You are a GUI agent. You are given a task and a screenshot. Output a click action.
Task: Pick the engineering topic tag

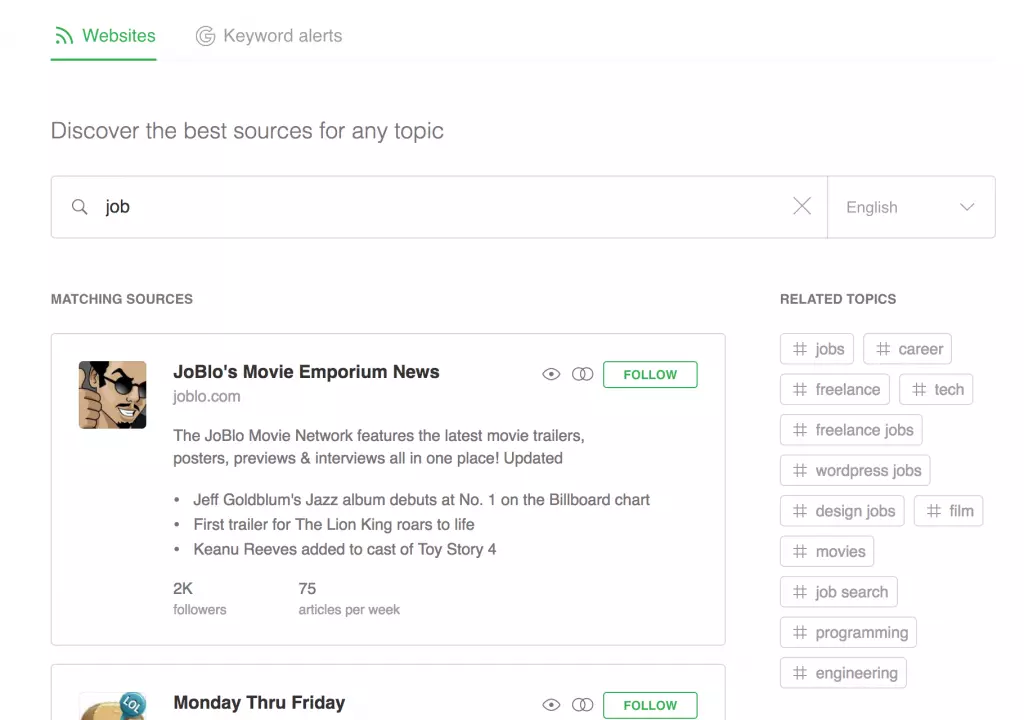[x=844, y=673]
